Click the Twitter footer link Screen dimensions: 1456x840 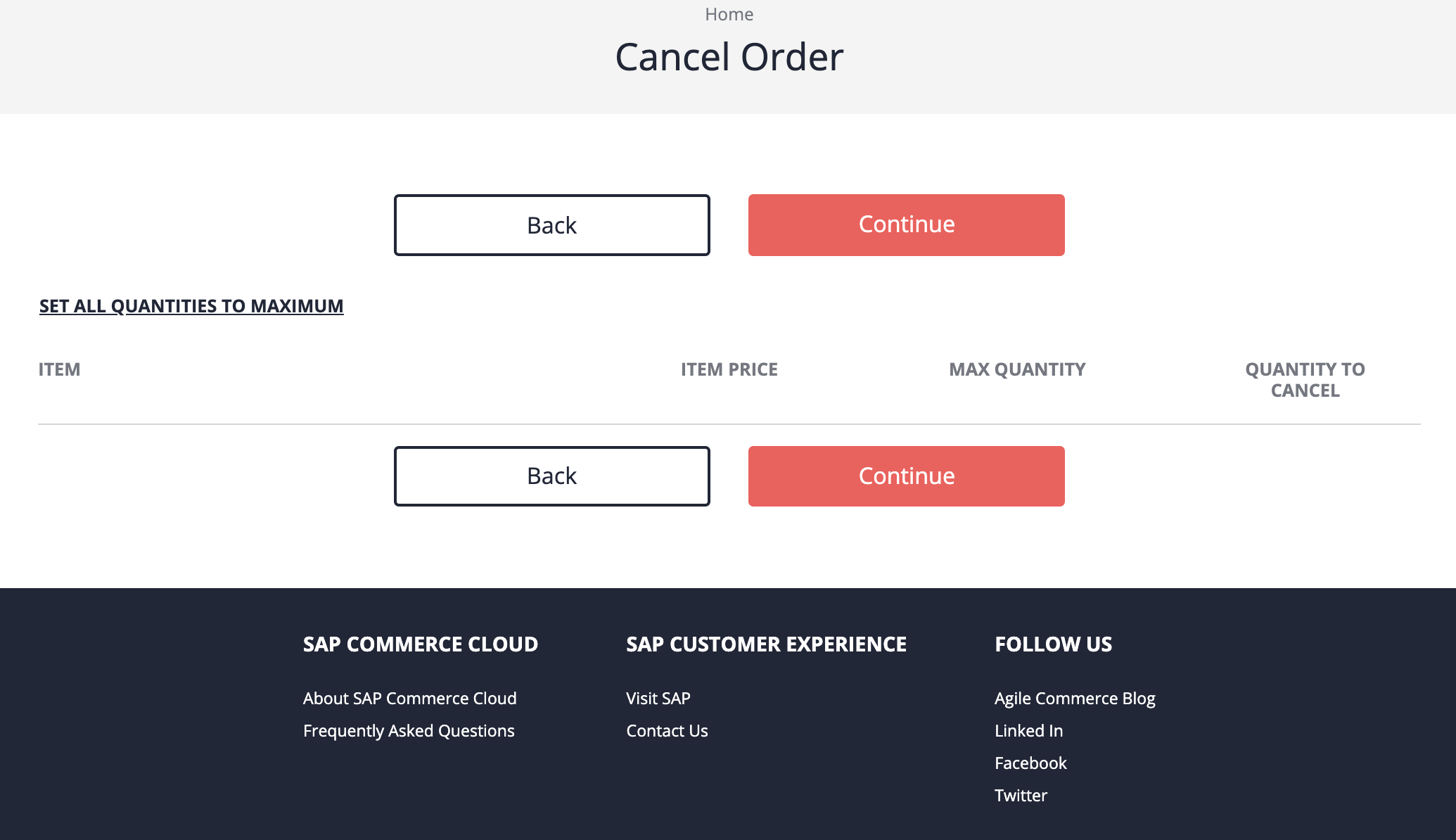pyautogui.click(x=1020, y=795)
